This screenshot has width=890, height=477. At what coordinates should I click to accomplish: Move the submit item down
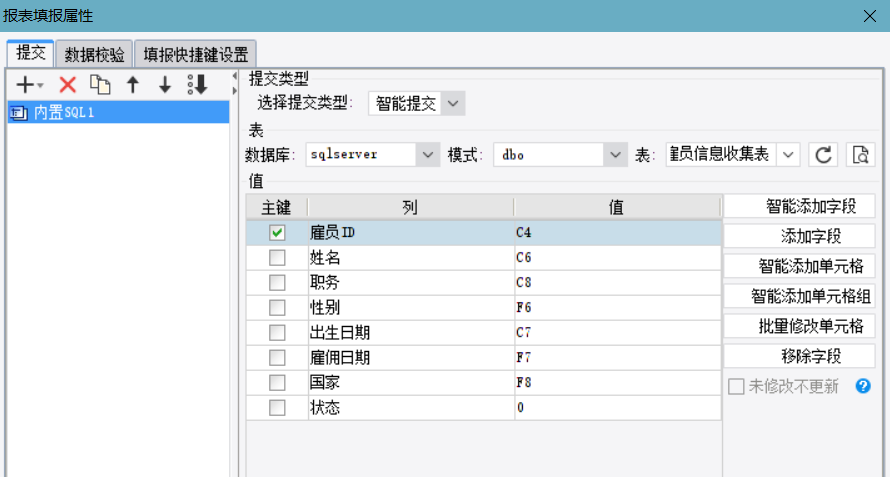point(165,85)
